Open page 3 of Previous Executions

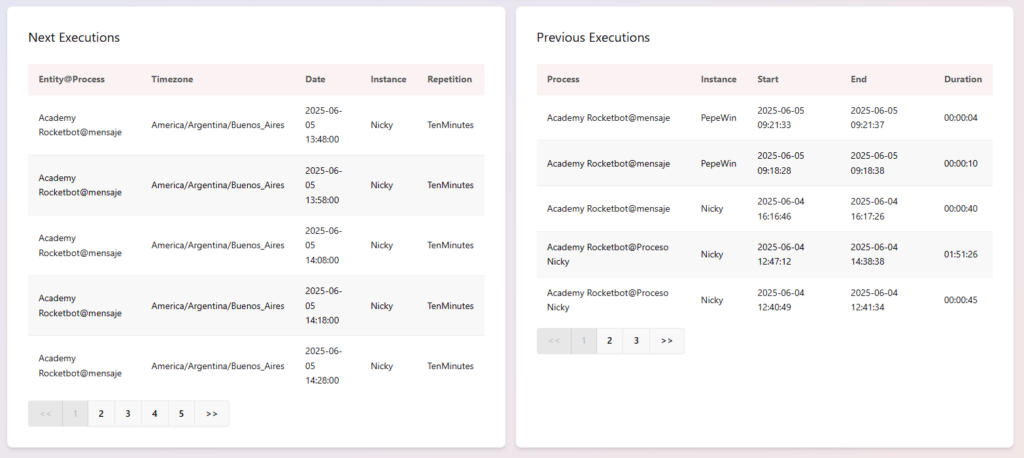pos(636,341)
